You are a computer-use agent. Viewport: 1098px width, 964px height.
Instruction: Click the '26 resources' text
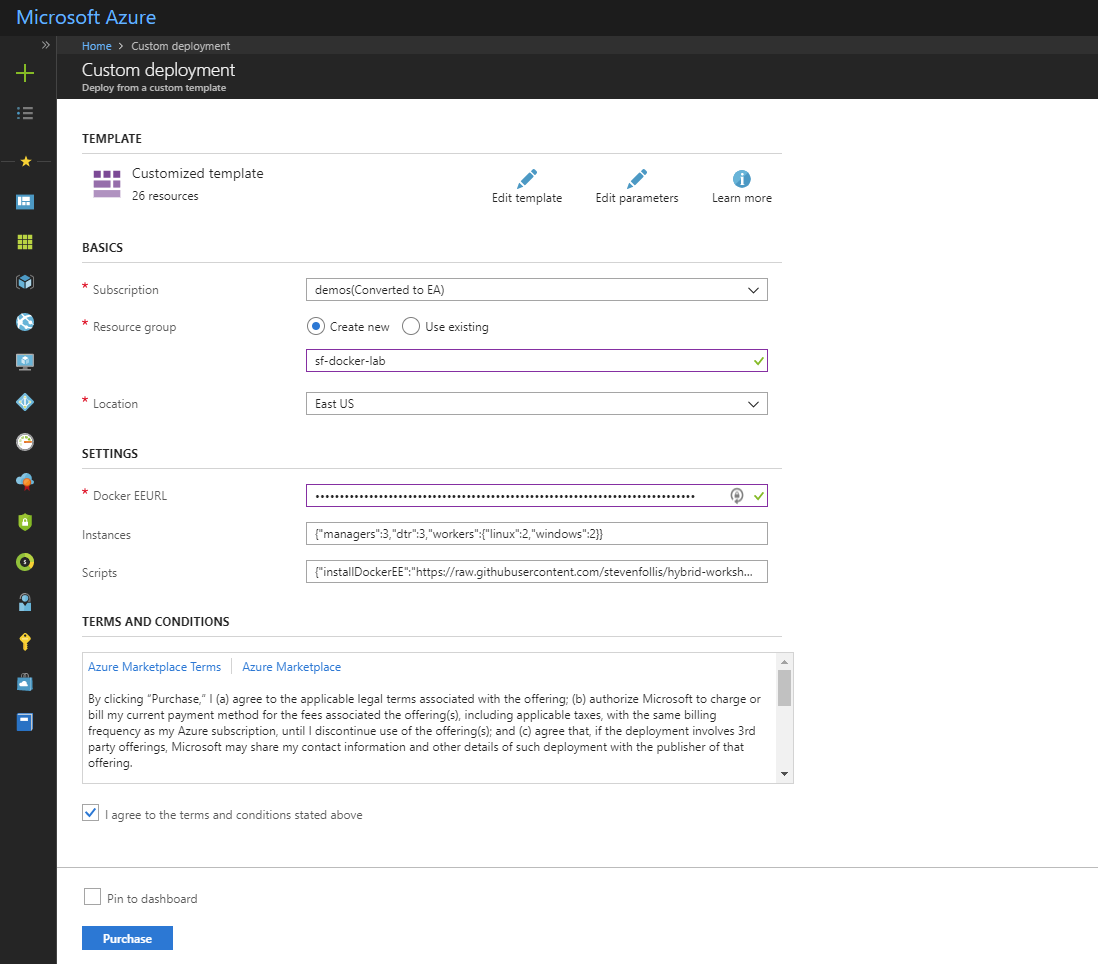tap(165, 196)
